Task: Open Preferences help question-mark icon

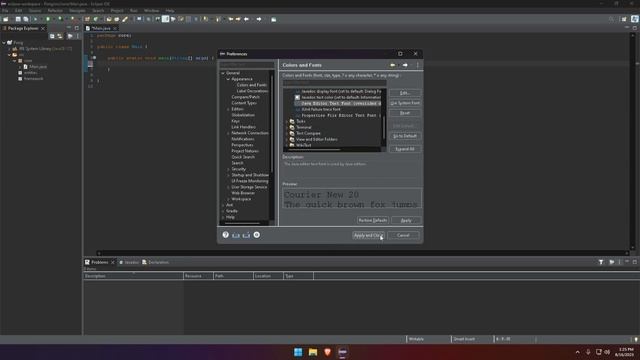Action: click(225, 235)
